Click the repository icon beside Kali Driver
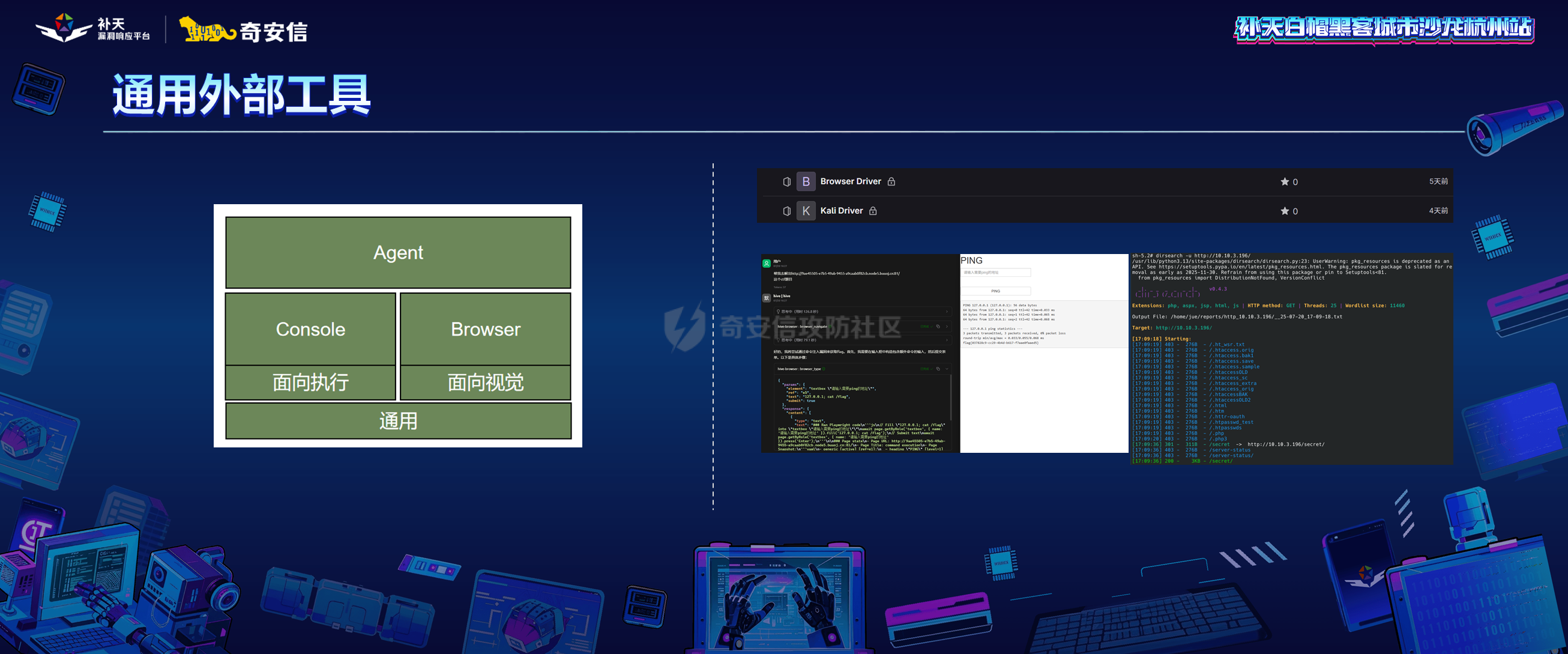Image resolution: width=1568 pixels, height=654 pixels. point(786,211)
